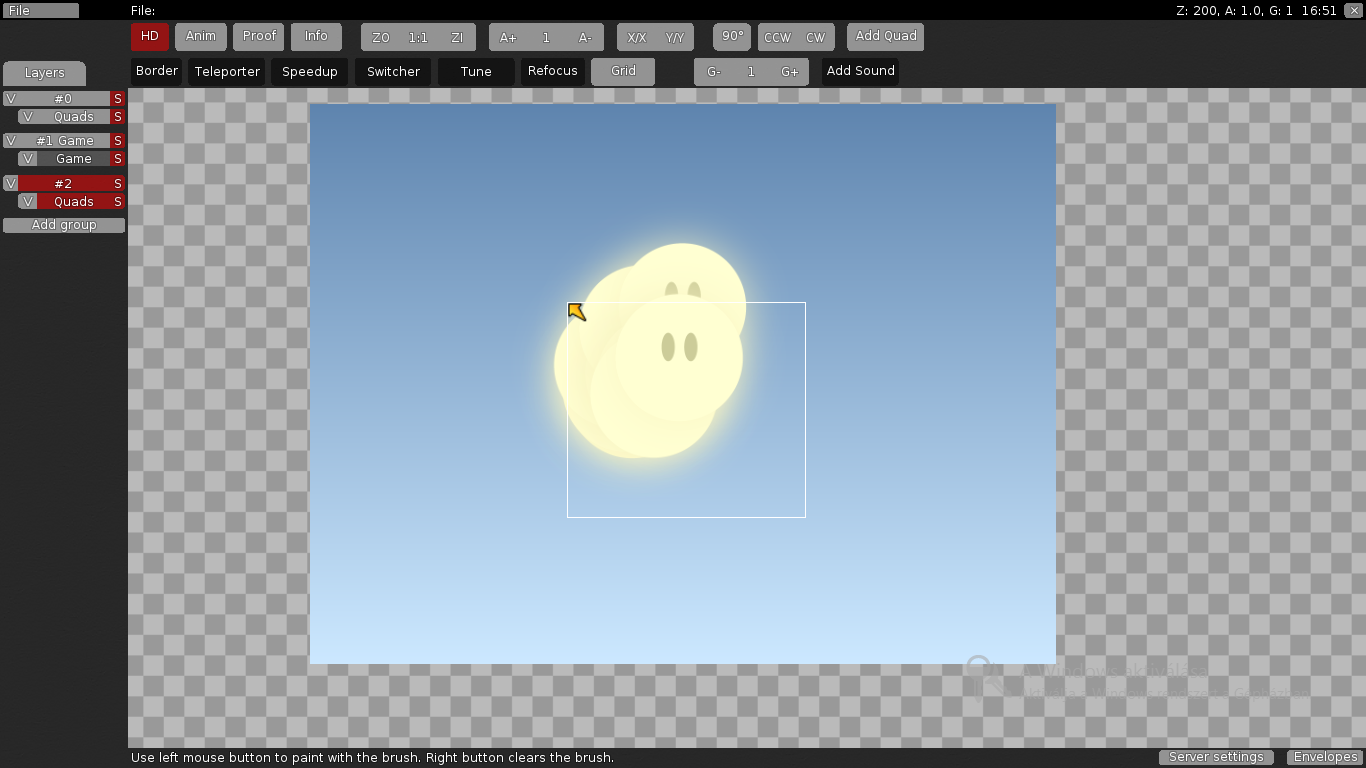The height and width of the screenshot is (768, 1366).
Task: Zoom in with the ZI button
Action: (x=457, y=38)
